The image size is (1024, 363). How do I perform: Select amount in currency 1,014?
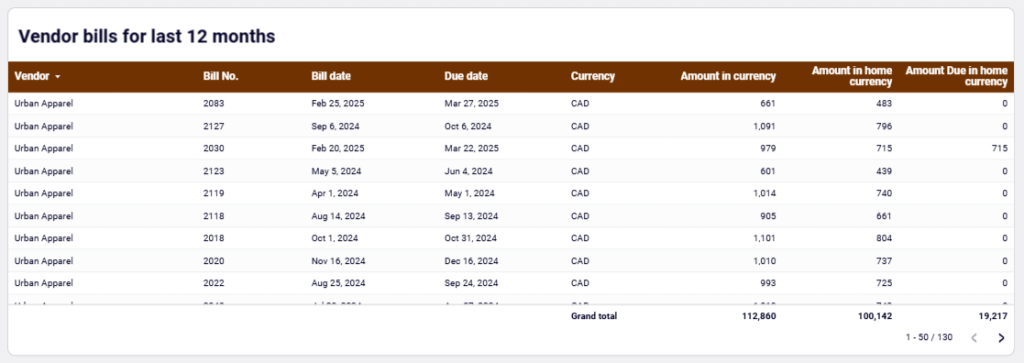[x=765, y=193]
